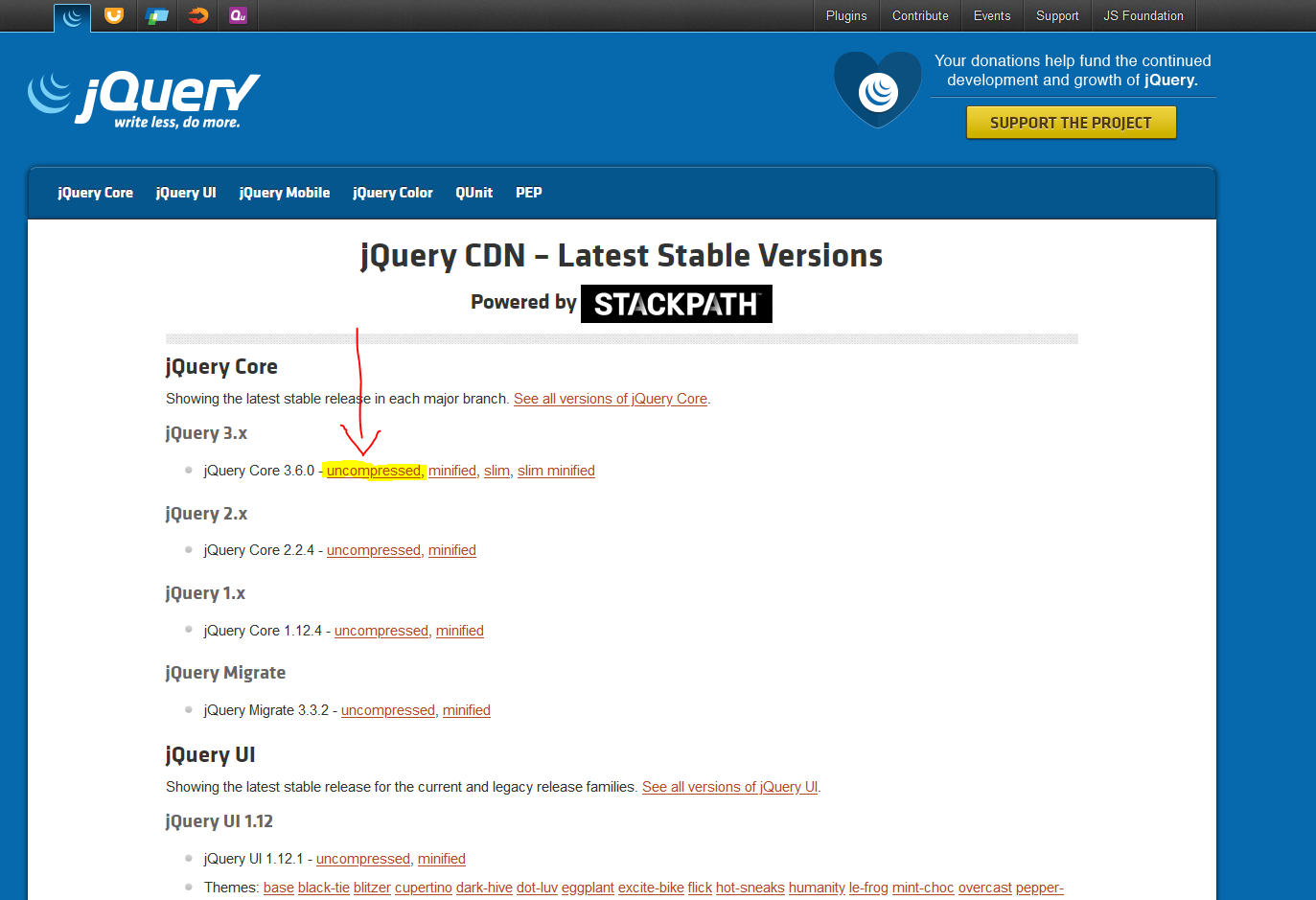1316x900 pixels.
Task: Open 'See all versions of jQuery UI' link
Action: point(729,787)
